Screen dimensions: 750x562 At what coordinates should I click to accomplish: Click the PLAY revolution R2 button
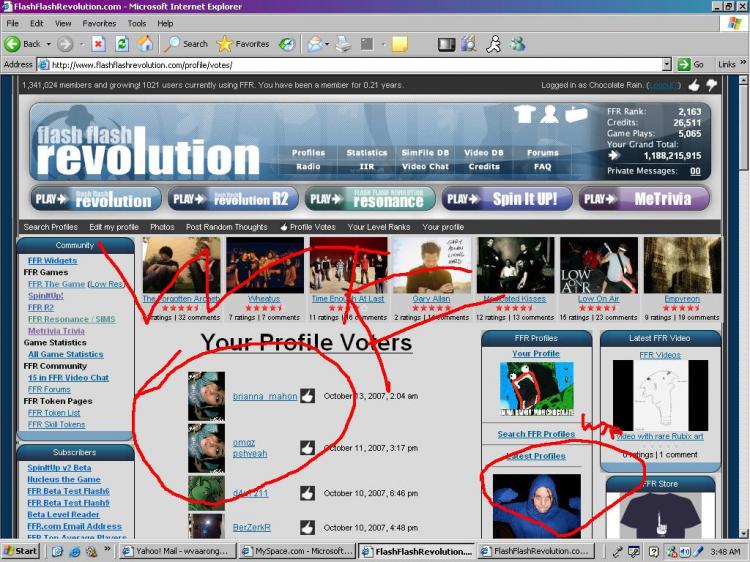pos(232,198)
